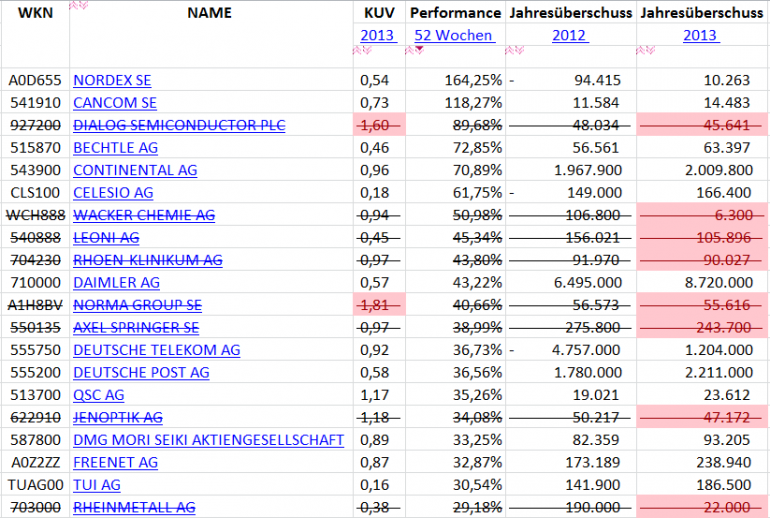Select 2013 value 238.940 for Freenet
770x518 pixels.
tap(723, 463)
